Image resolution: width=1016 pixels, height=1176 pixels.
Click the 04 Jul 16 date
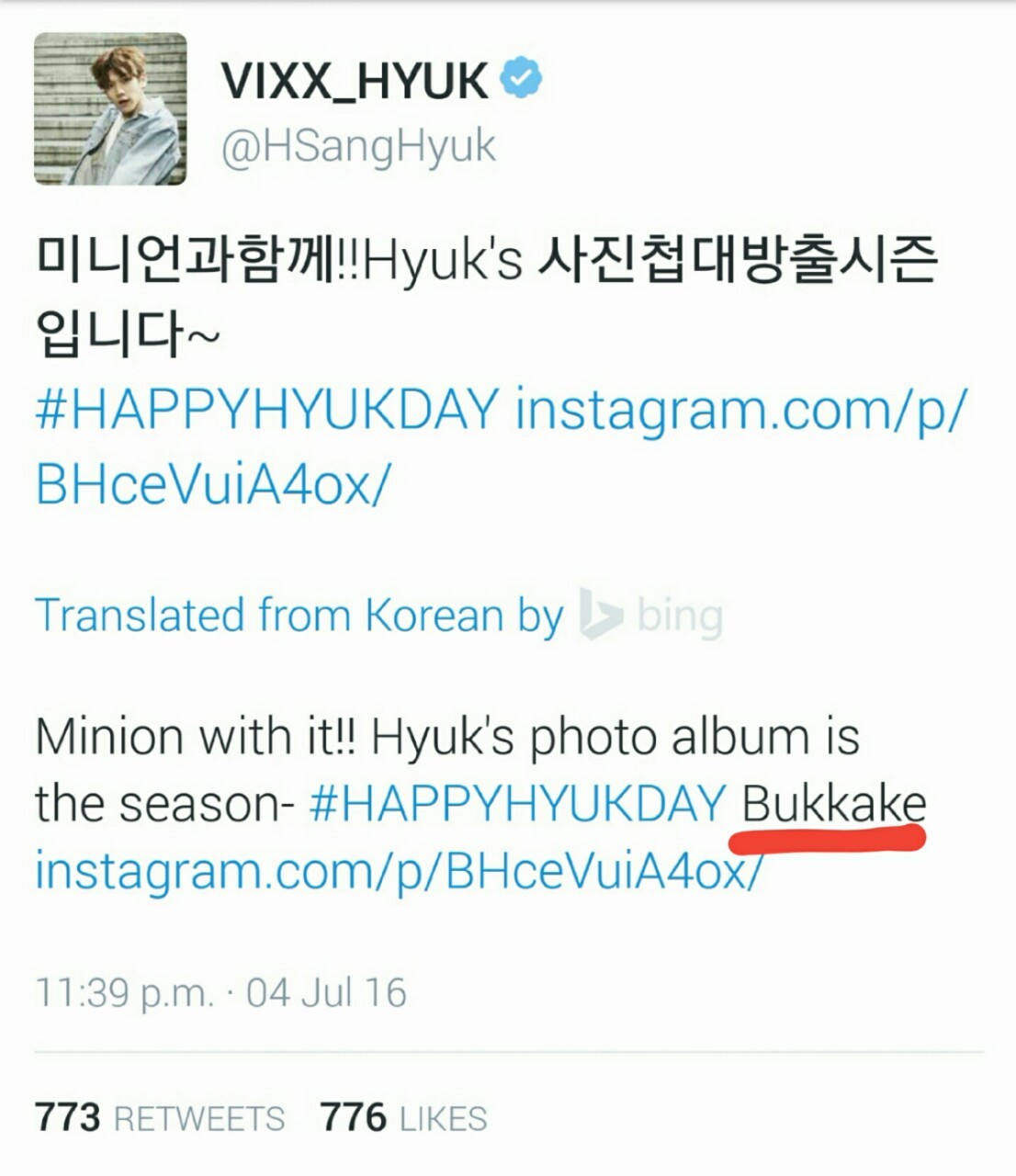326,993
